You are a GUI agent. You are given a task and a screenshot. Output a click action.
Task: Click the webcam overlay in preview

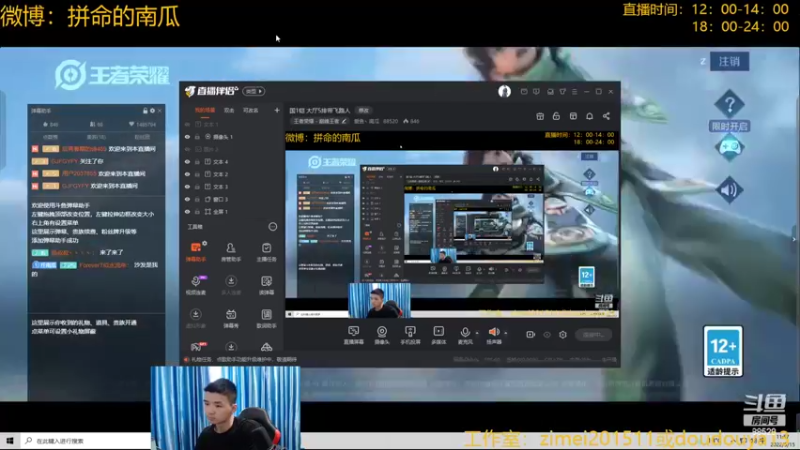pyautogui.click(x=379, y=301)
